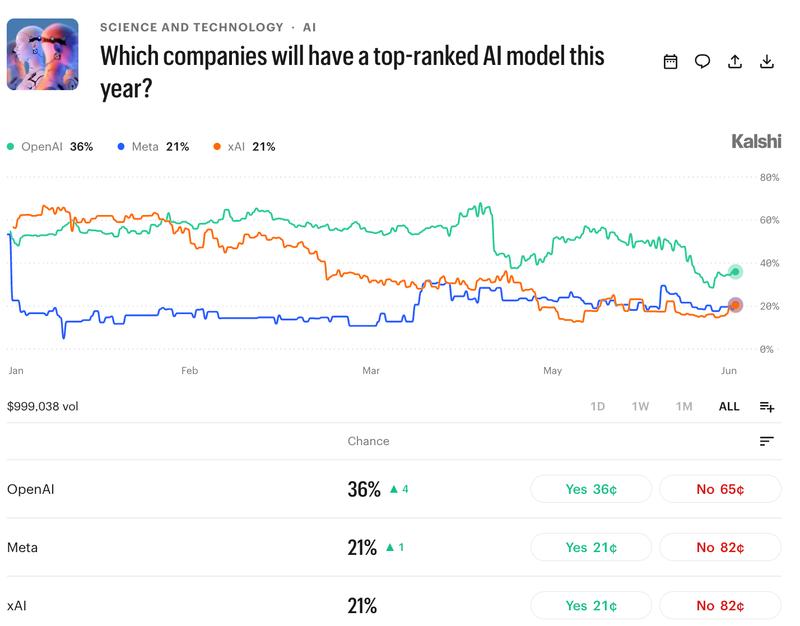Select the ALL time range

tap(729, 407)
